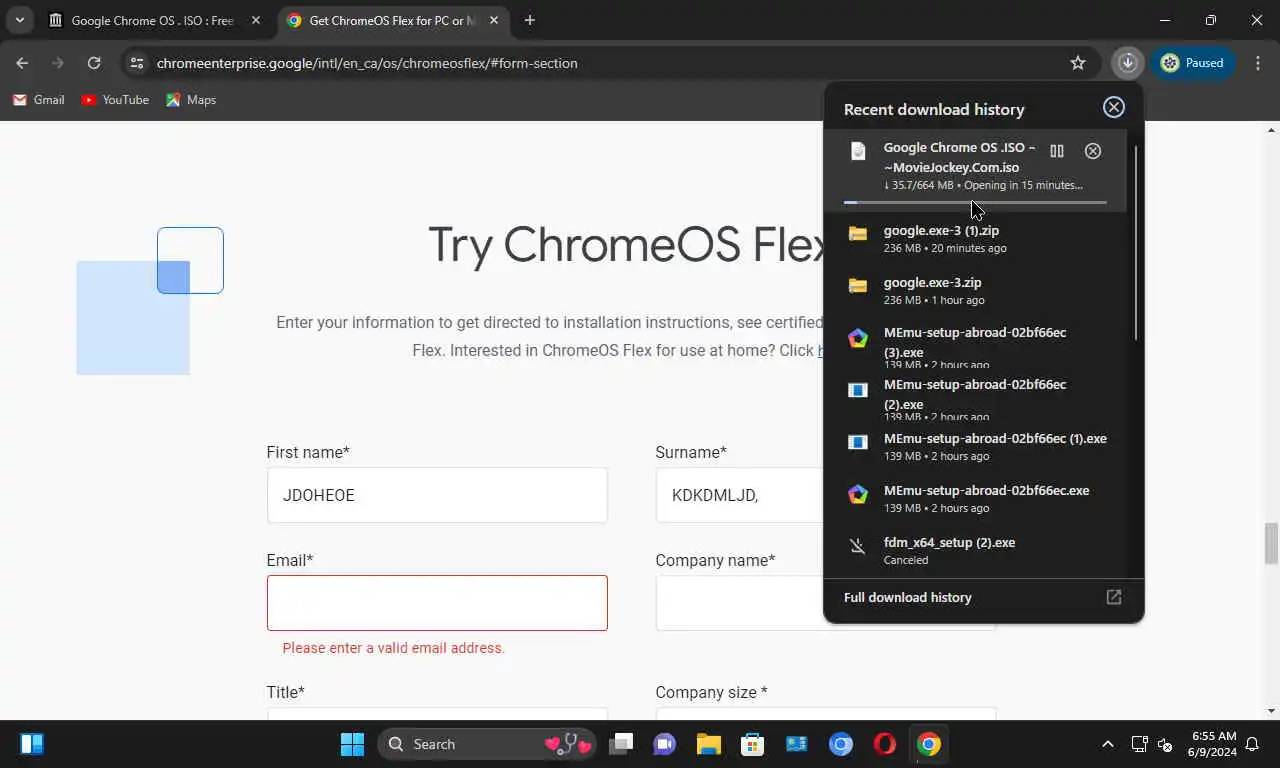Click folder icon for google.exe-3.zip

coord(858,286)
